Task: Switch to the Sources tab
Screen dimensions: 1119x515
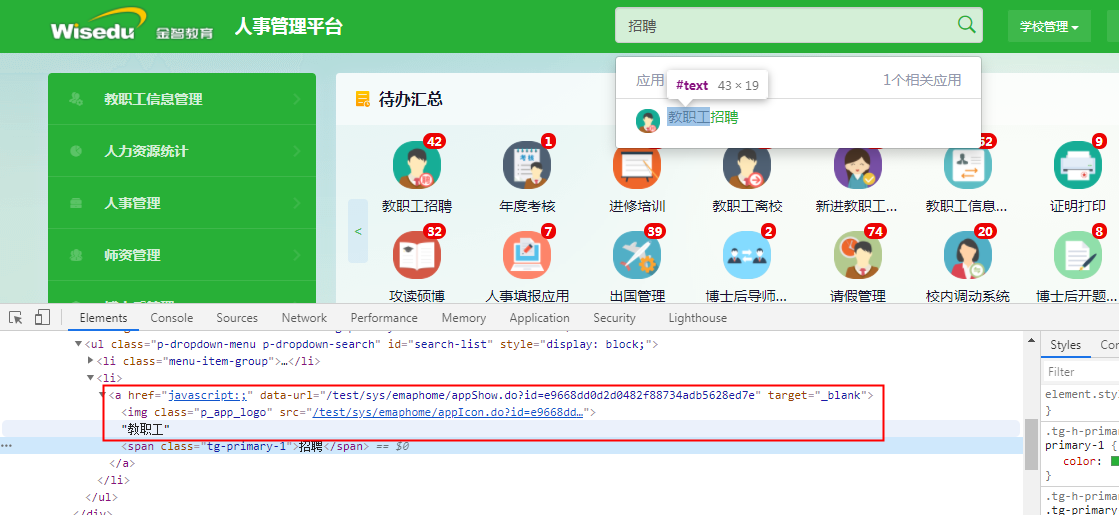Action: pos(237,318)
